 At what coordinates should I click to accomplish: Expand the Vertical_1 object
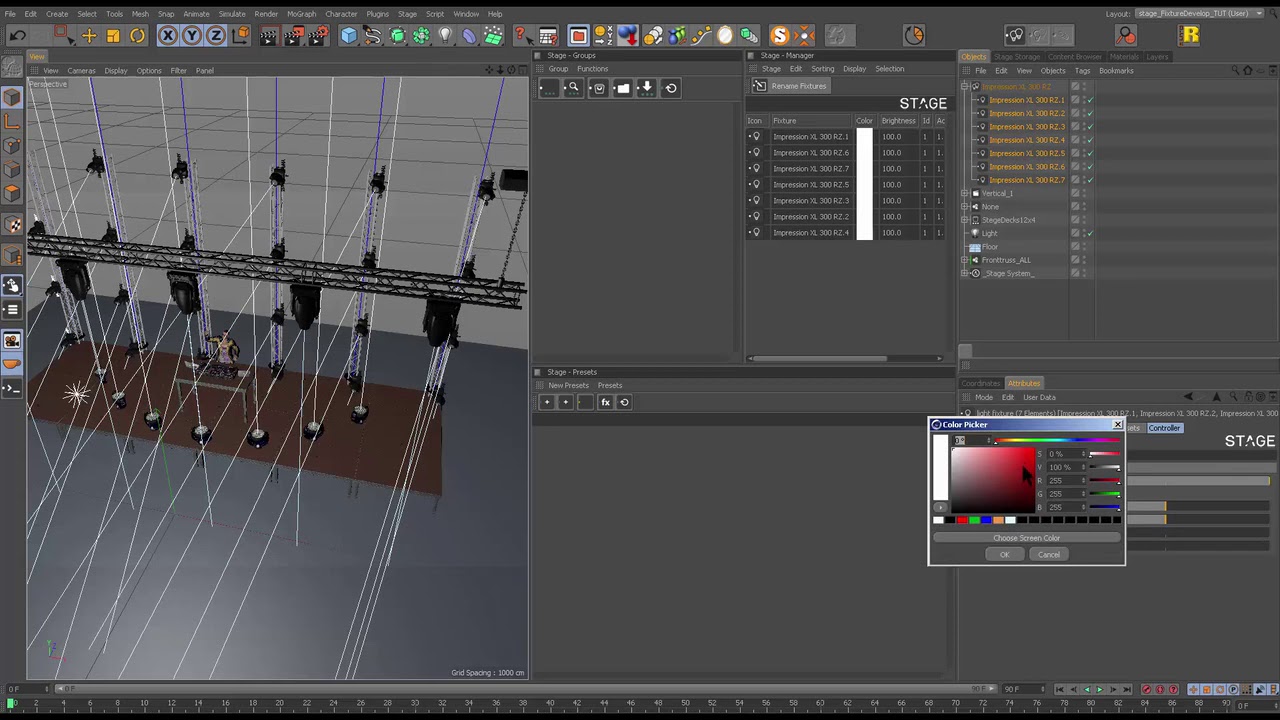pyautogui.click(x=964, y=193)
